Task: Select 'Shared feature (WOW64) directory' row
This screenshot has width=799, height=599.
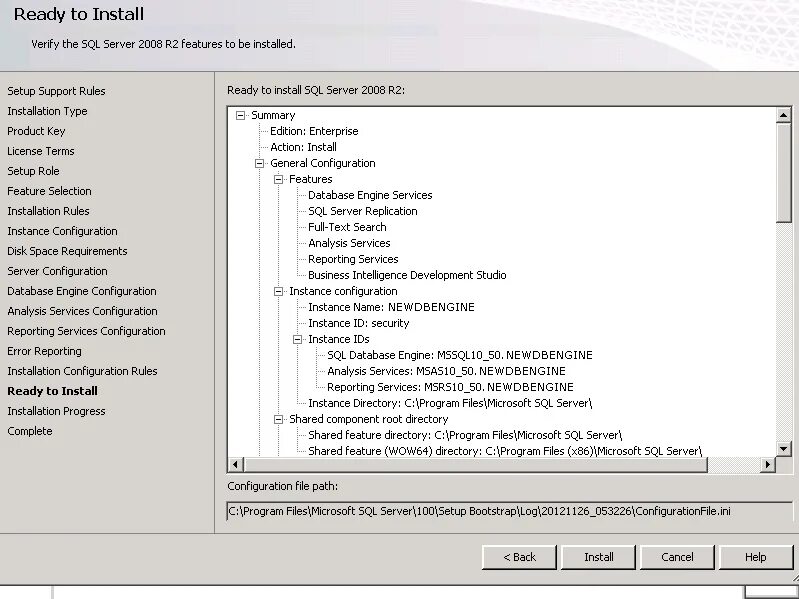Action: click(505, 451)
